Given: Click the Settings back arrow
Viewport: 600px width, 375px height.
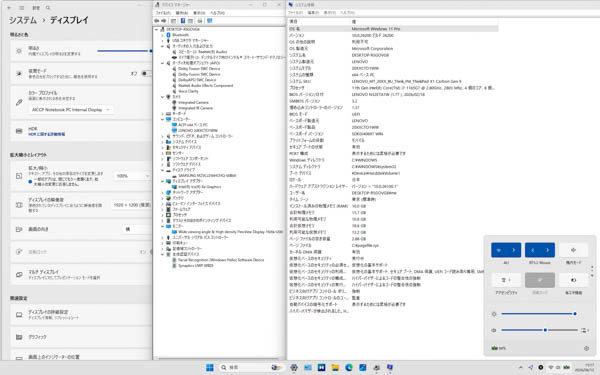Looking at the screenshot, I should pos(9,8).
